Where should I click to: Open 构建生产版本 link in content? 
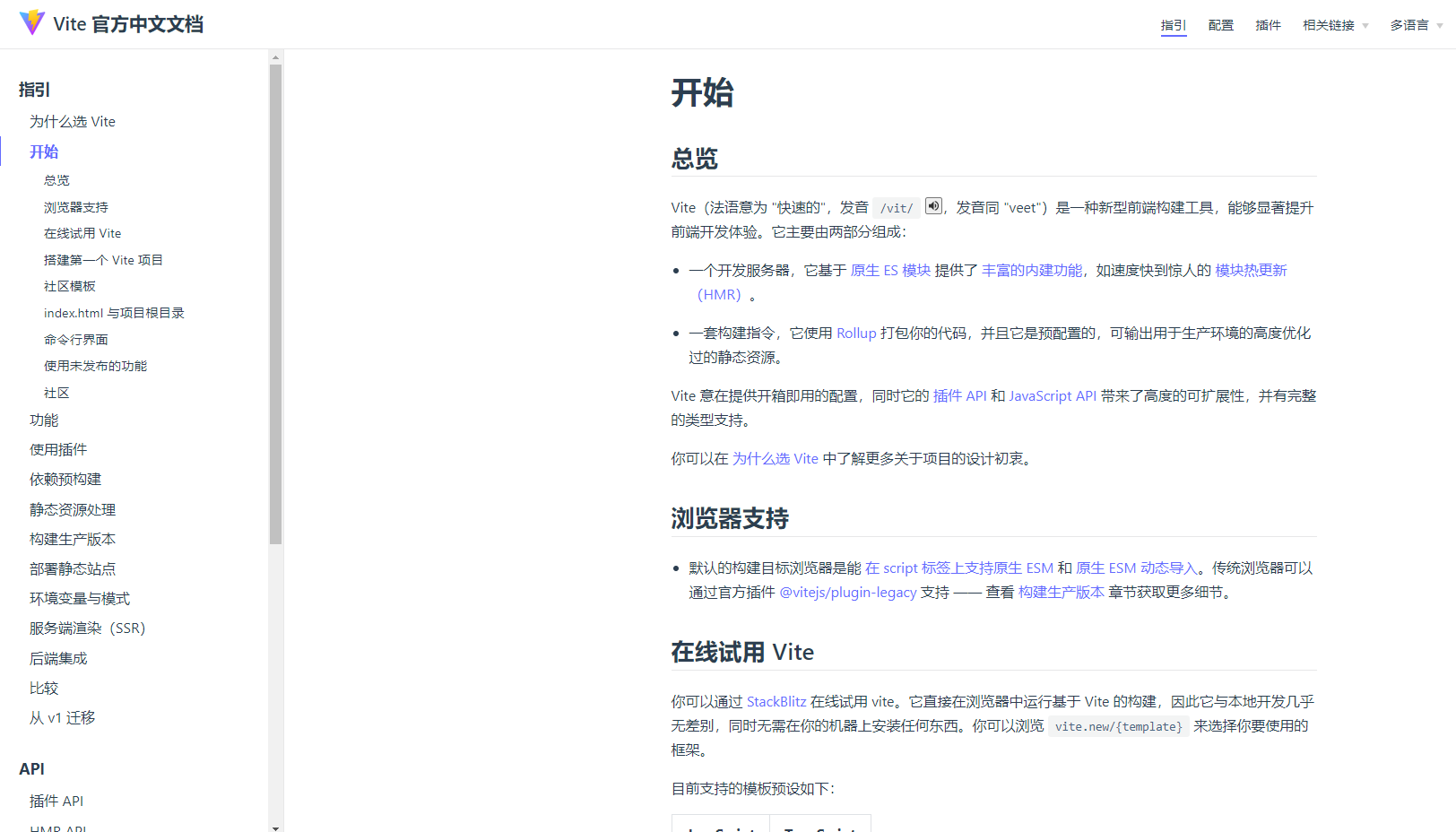coord(1062,592)
